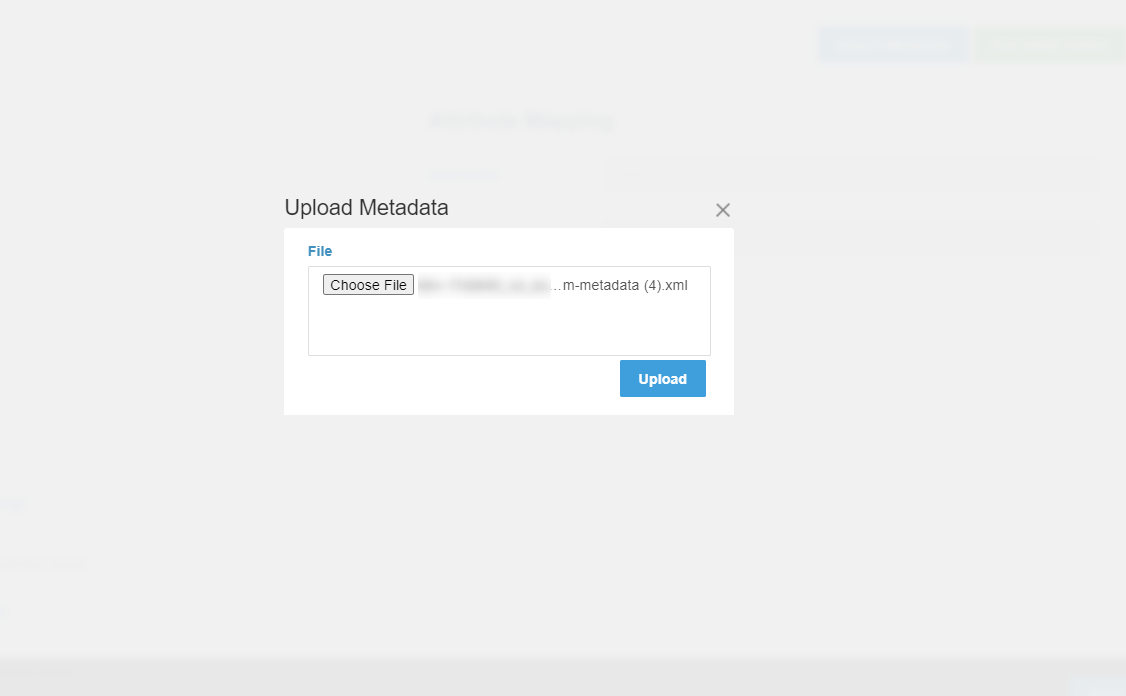Image resolution: width=1126 pixels, height=696 pixels.
Task: Click the white dialog area left of Upload
Action: 450,380
